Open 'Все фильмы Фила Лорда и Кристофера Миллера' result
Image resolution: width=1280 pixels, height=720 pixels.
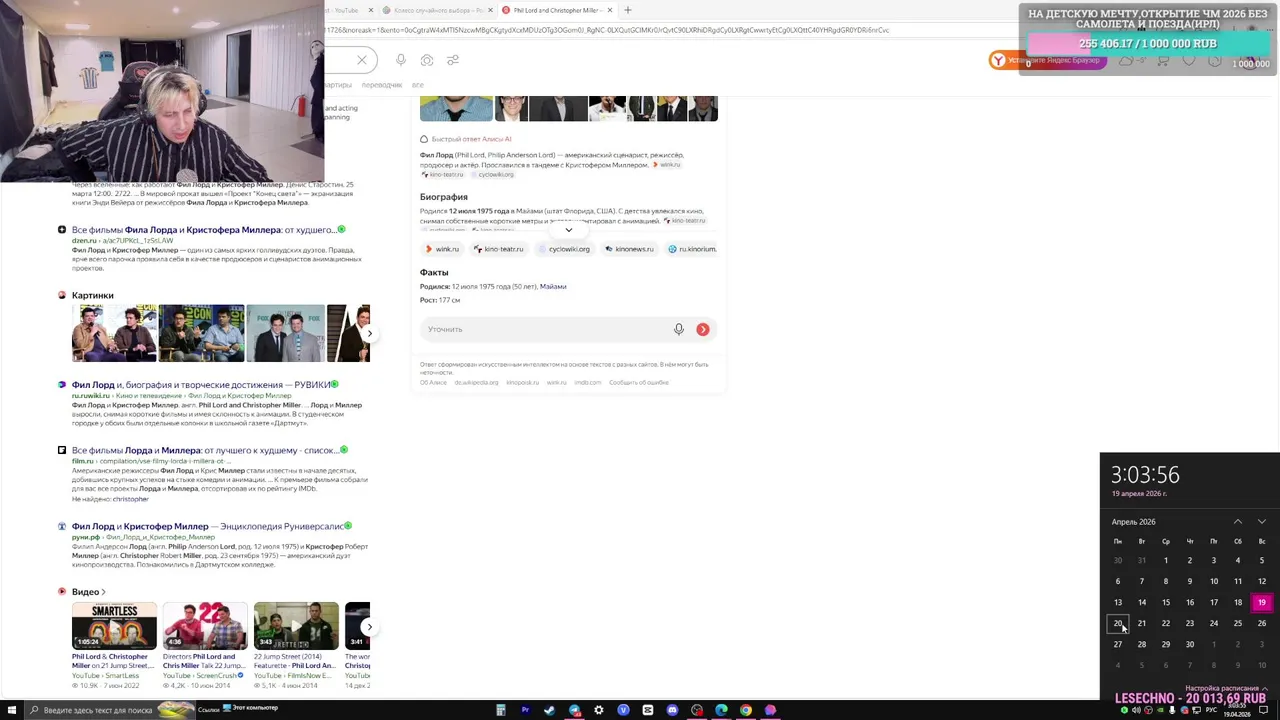(x=204, y=230)
